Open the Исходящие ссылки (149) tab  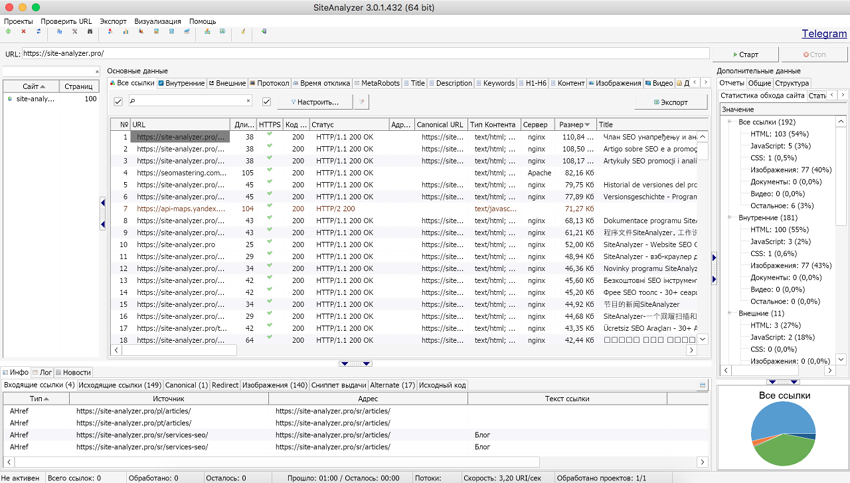[120, 385]
